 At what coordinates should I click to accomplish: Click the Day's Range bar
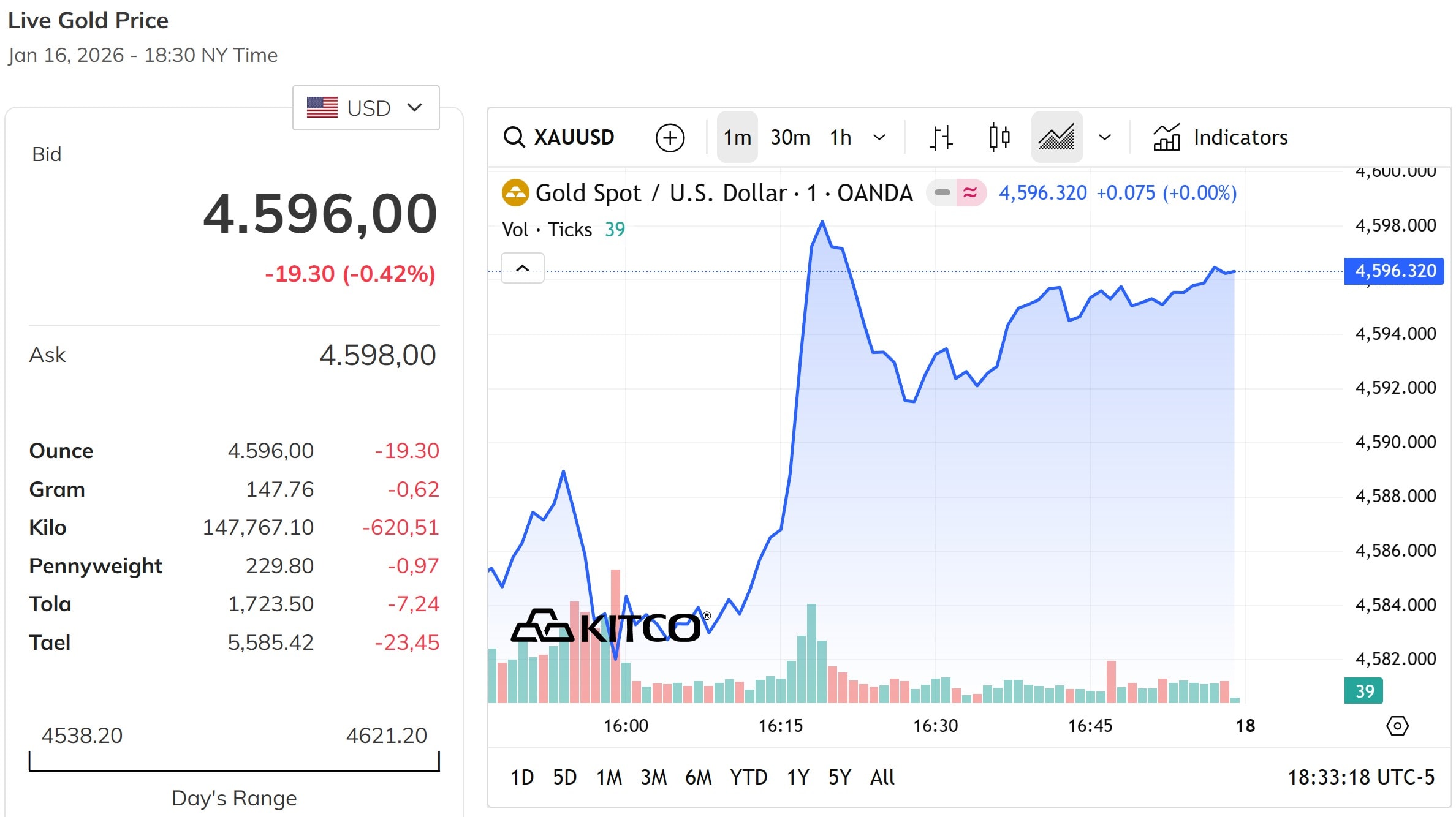coord(236,762)
